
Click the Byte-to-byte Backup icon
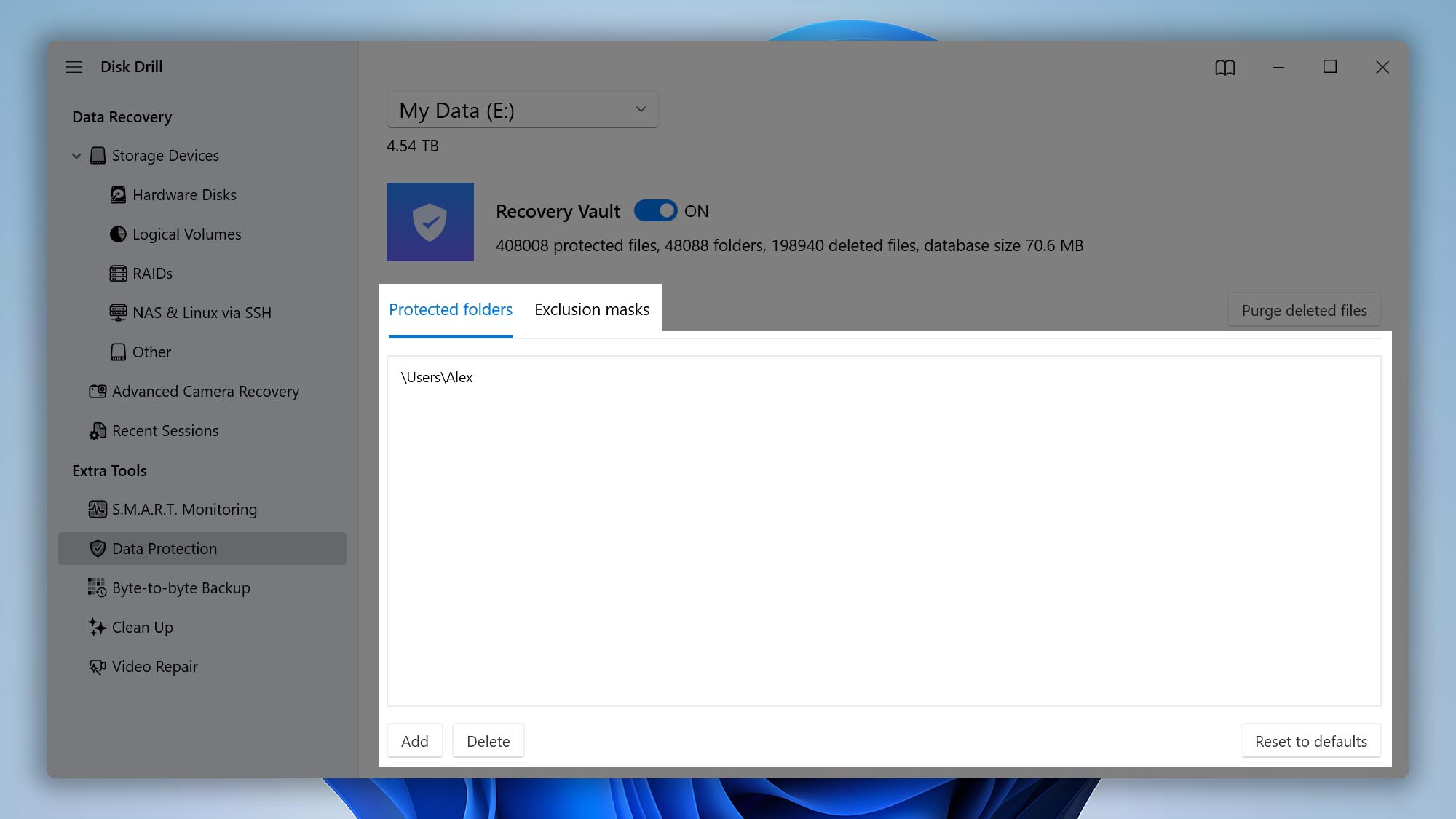98,588
